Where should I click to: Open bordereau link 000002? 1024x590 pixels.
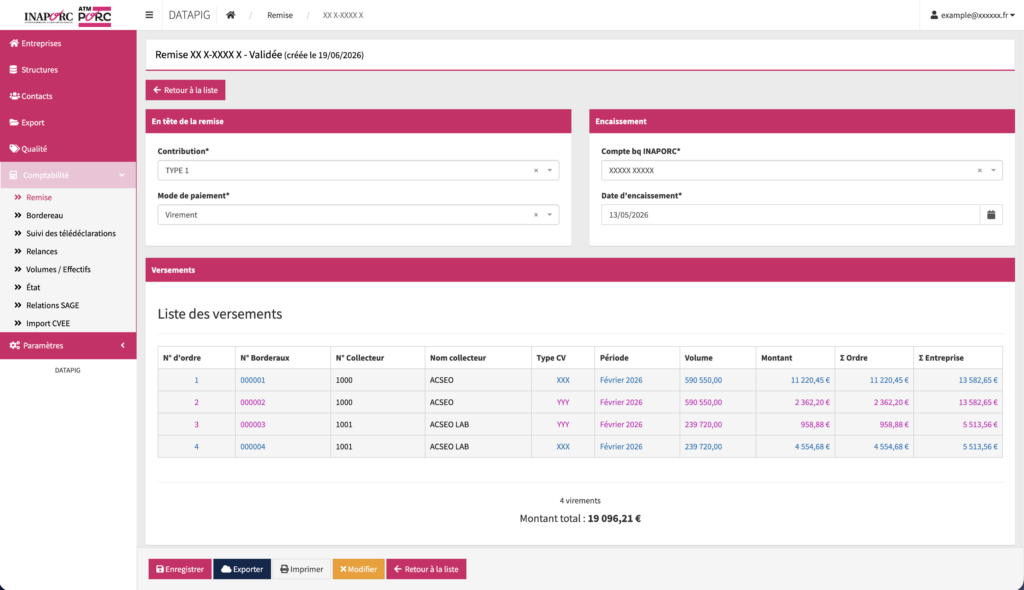point(253,402)
